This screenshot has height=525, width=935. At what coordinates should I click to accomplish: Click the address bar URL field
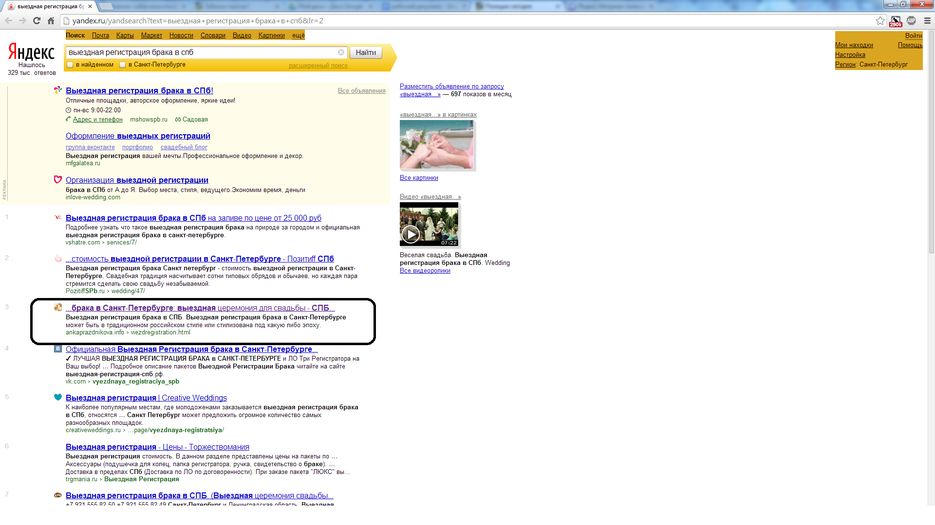pyautogui.click(x=465, y=20)
